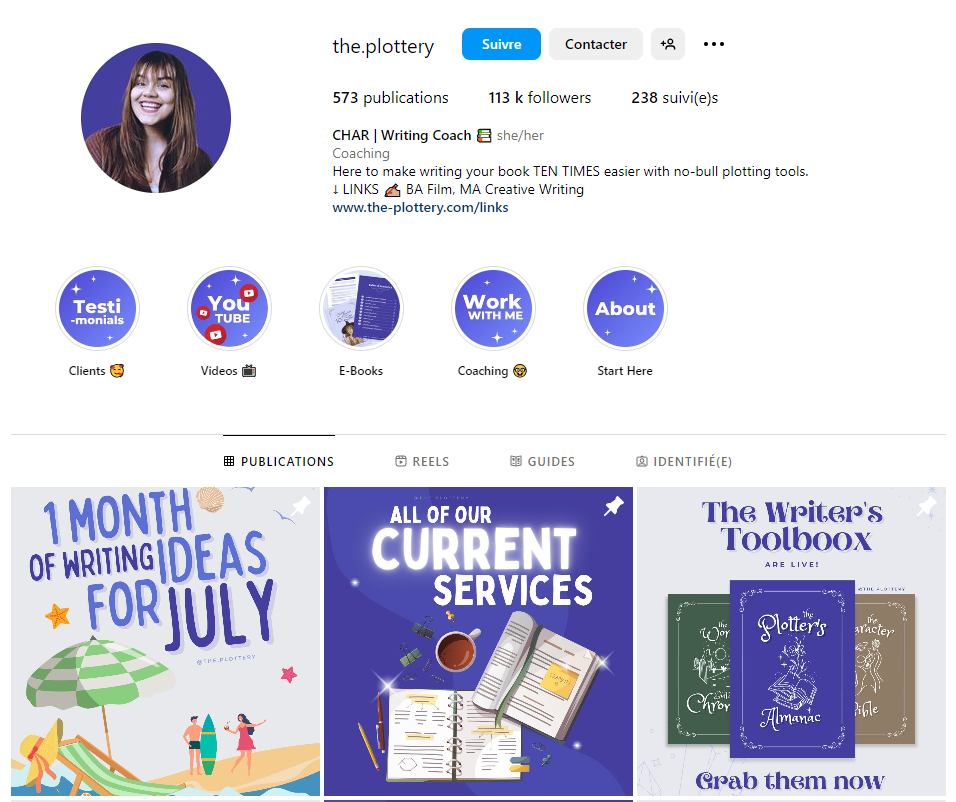The width and height of the screenshot is (956, 802).
Task: Open the Testimonials Clients story highlight
Action: pyautogui.click(x=97, y=309)
